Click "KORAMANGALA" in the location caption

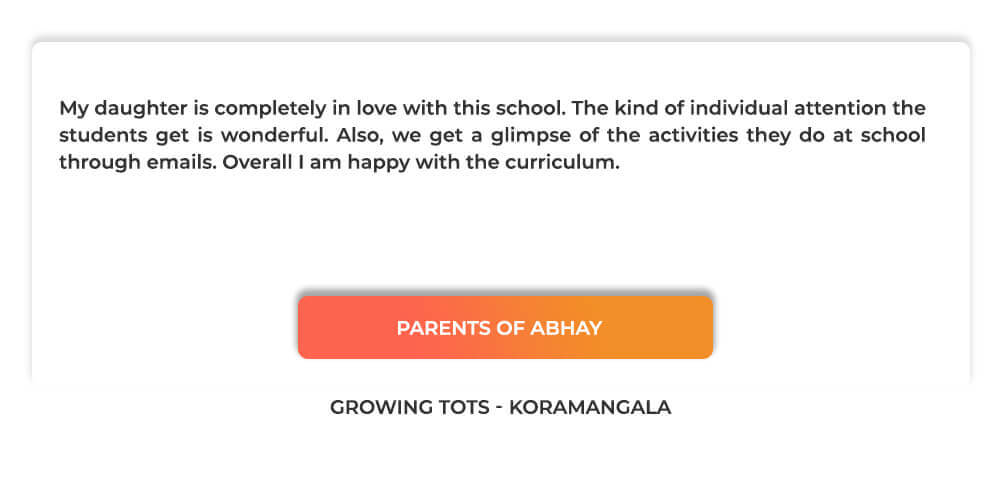(x=590, y=408)
